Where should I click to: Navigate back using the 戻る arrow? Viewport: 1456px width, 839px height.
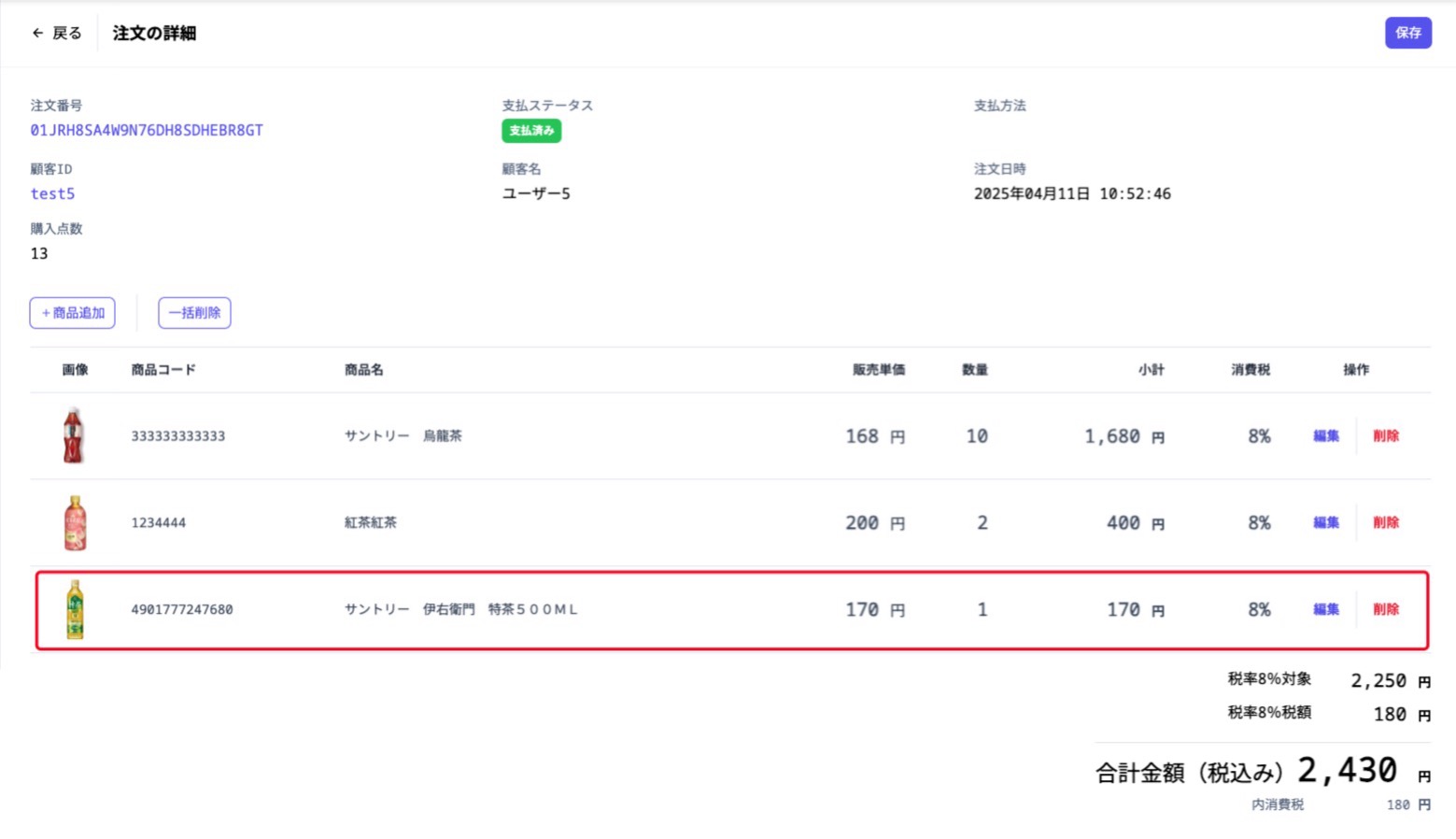[55, 33]
